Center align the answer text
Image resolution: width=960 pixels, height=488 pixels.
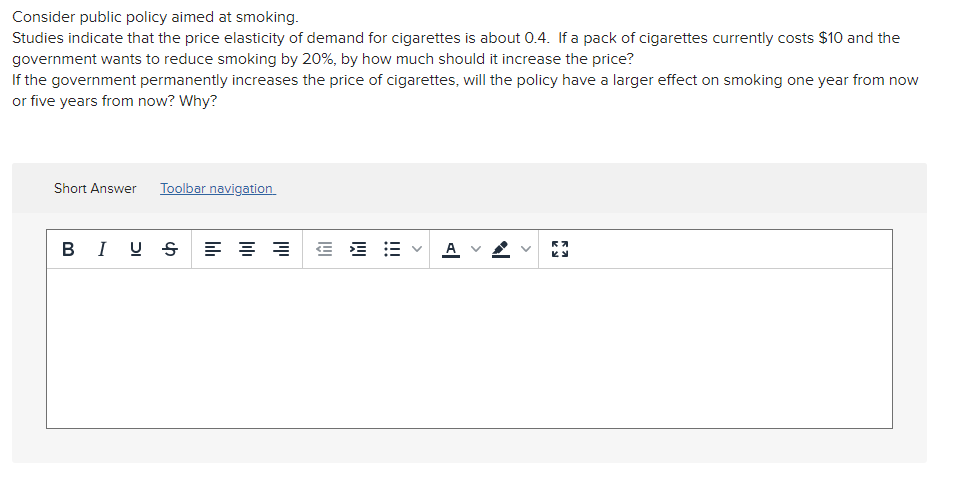247,249
